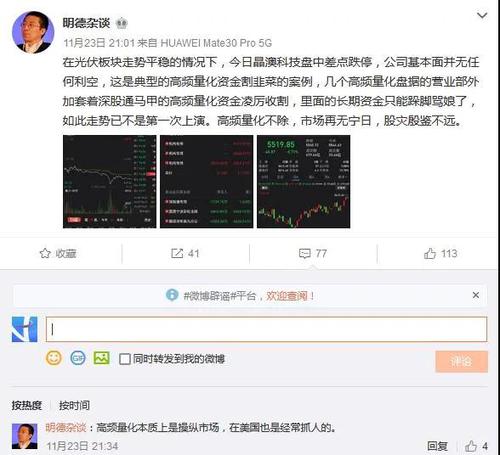The height and width of the screenshot is (455, 500).
Task: Open the emoji smiley picker
Action: [x=54, y=358]
